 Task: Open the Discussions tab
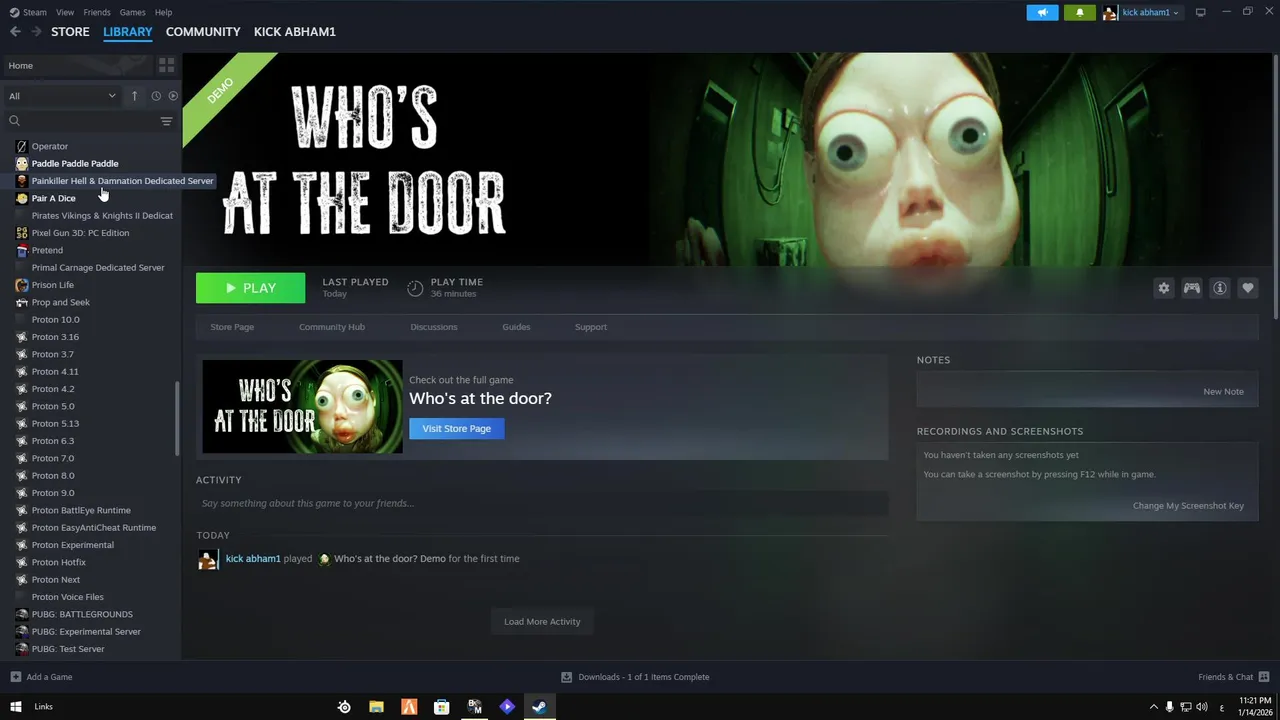434,327
